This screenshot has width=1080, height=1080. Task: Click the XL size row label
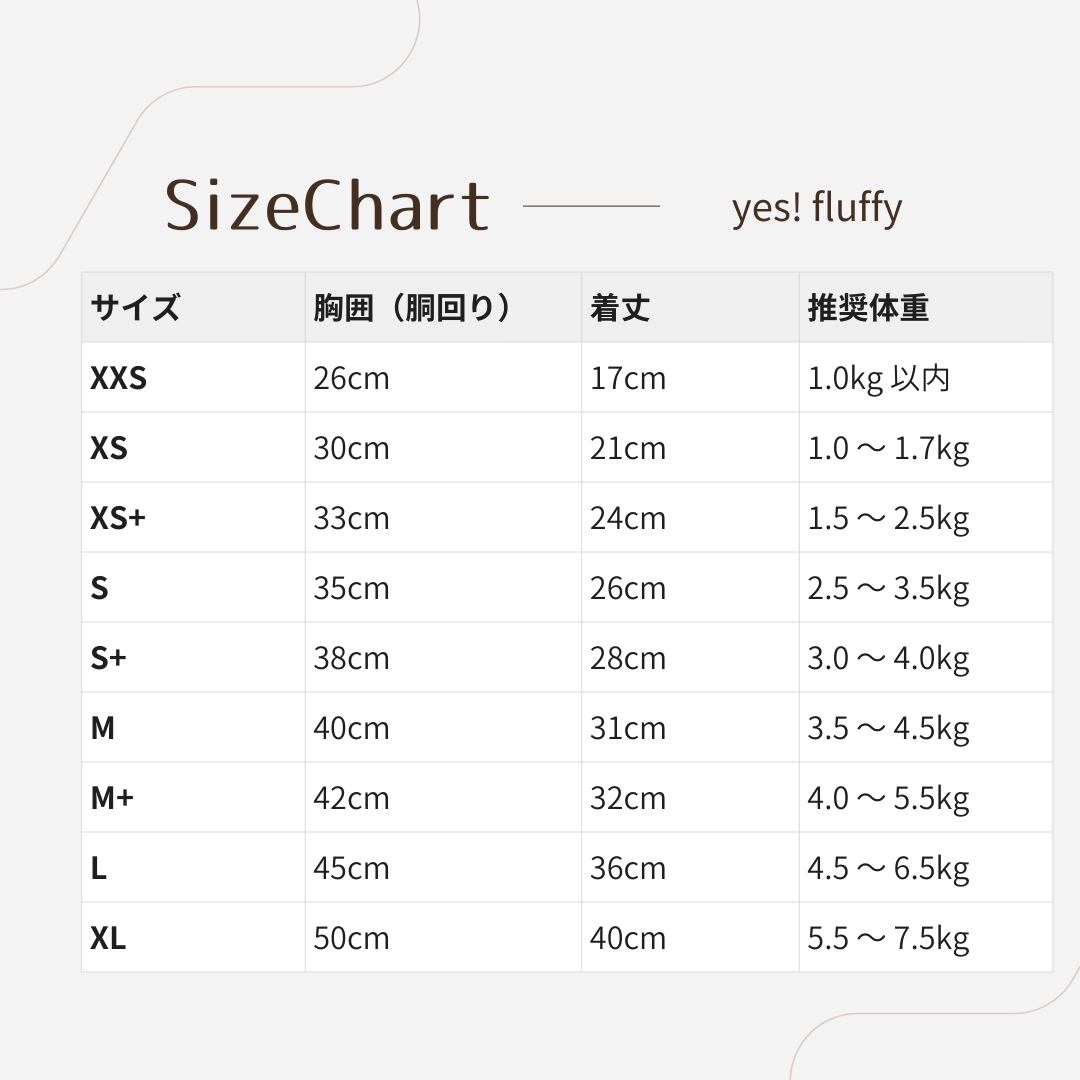click(x=108, y=938)
